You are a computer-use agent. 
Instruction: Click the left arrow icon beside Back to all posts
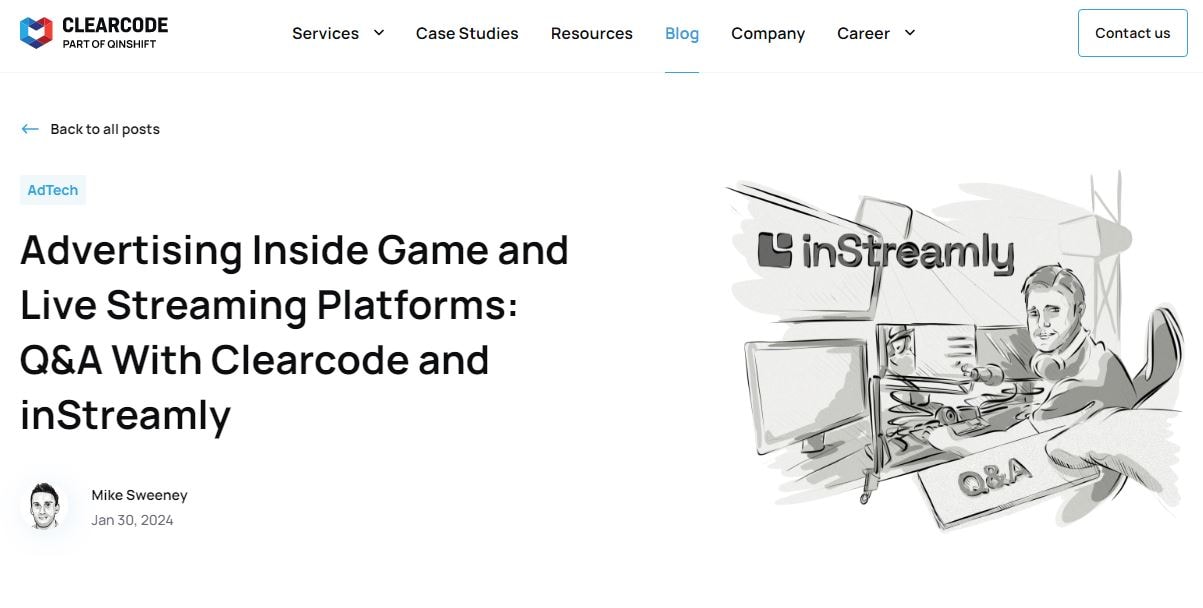(30, 129)
